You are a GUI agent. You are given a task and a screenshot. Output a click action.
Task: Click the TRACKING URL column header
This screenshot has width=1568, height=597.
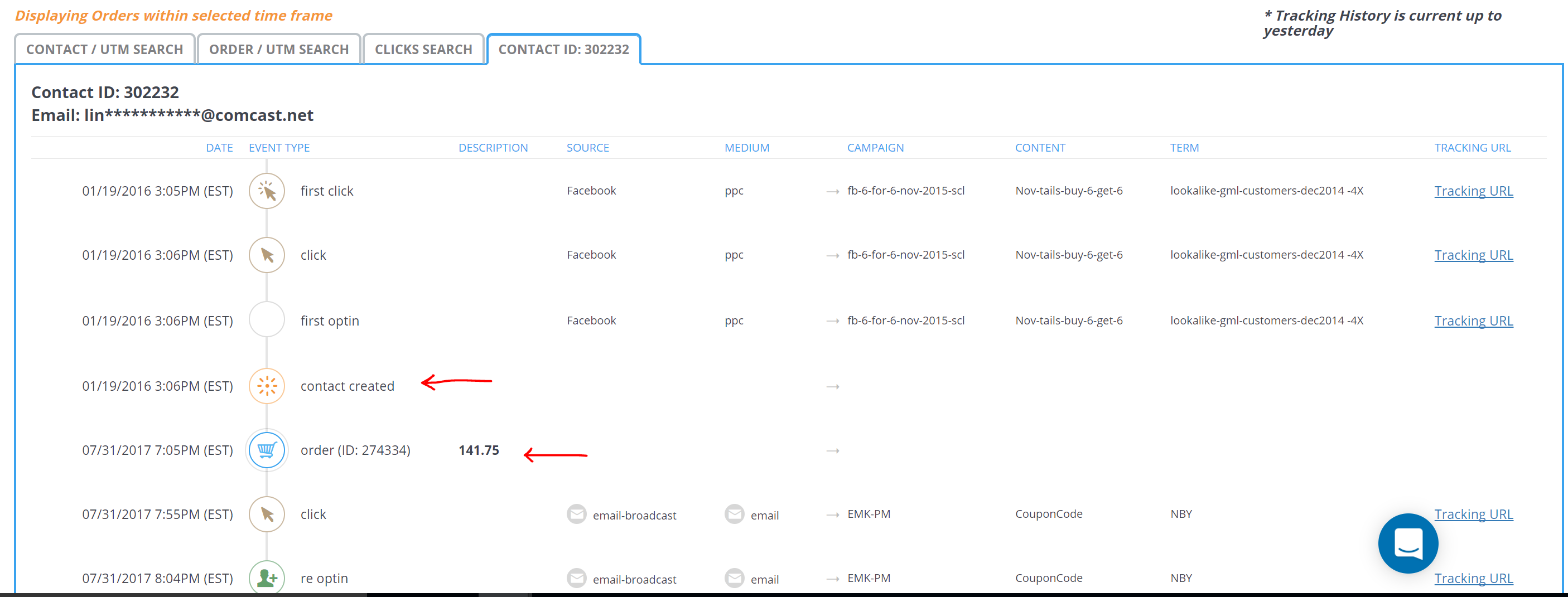pos(1473,148)
